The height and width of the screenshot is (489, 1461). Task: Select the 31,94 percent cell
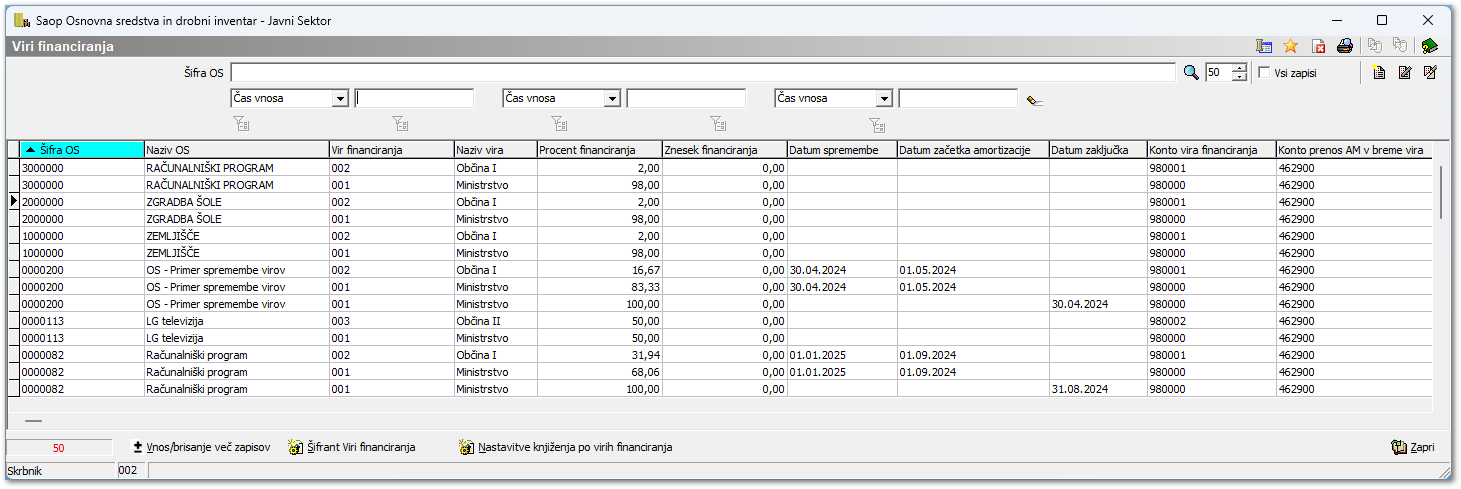(x=600, y=354)
